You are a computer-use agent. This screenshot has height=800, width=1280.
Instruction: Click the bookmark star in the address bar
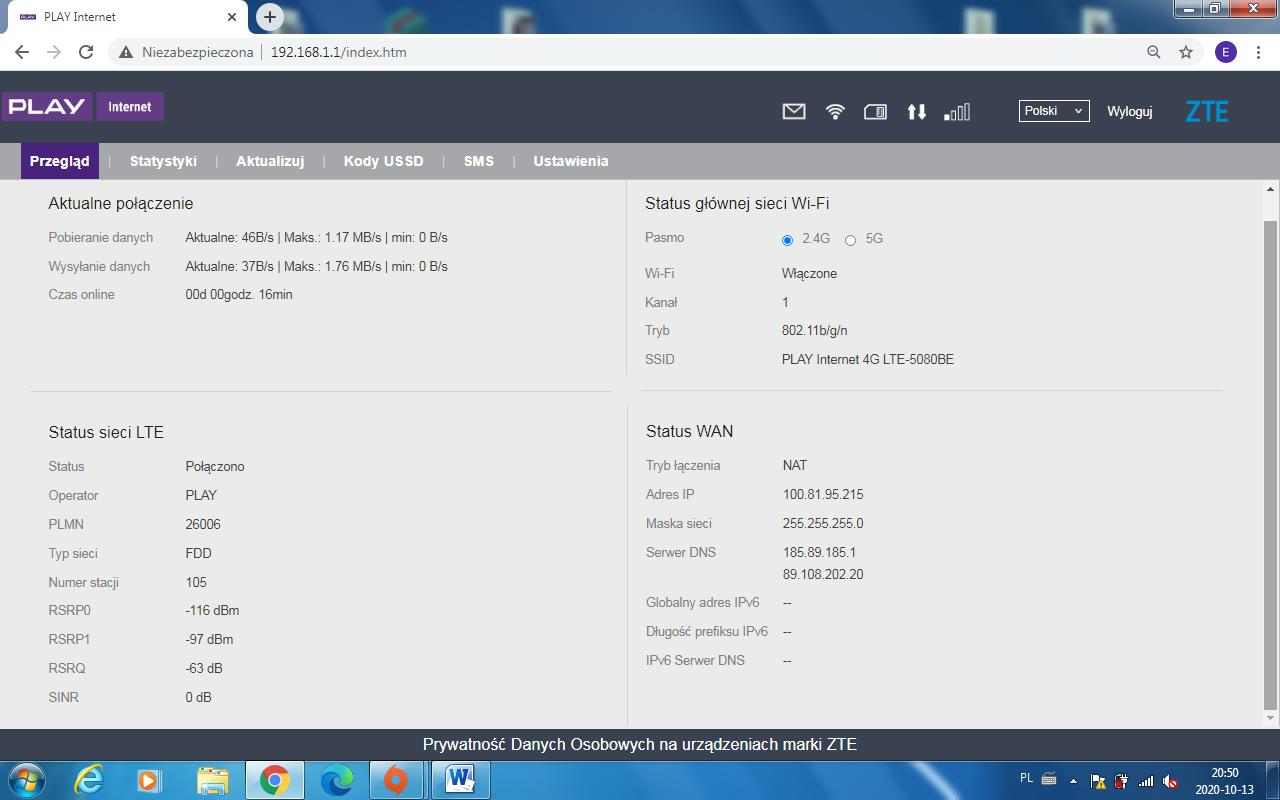tap(1186, 51)
